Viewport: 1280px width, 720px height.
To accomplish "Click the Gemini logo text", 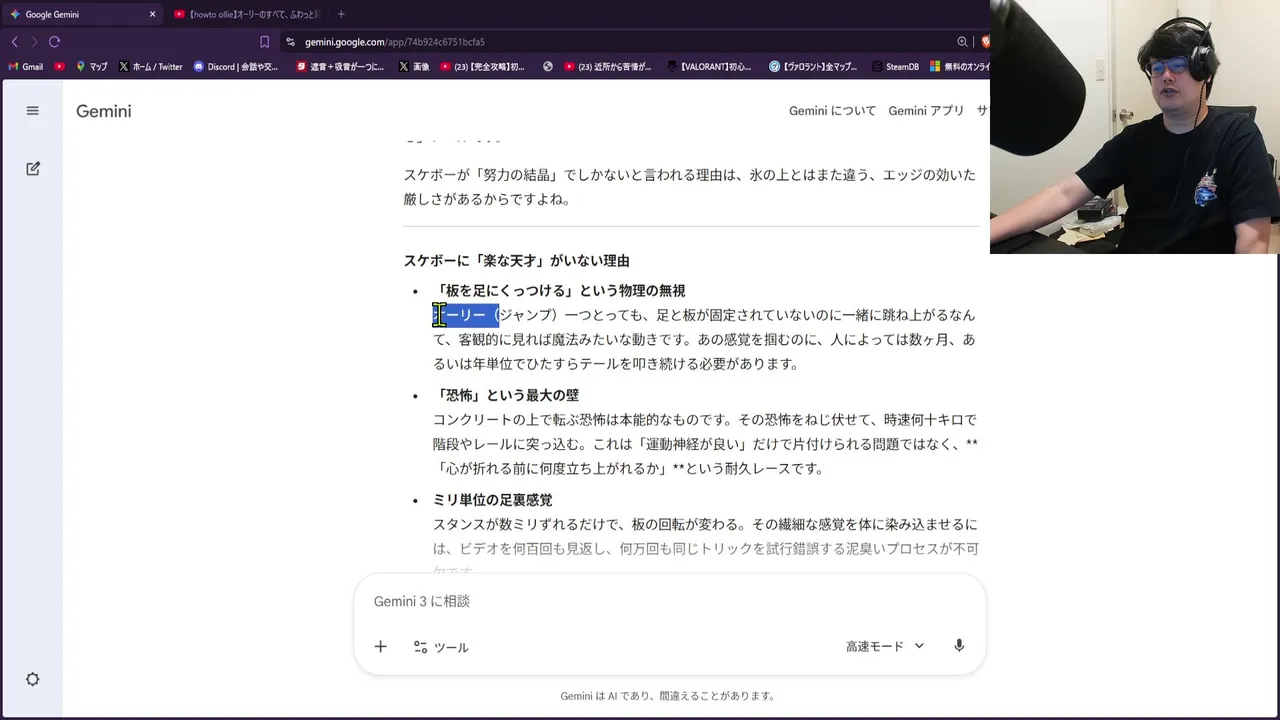I will tap(104, 111).
